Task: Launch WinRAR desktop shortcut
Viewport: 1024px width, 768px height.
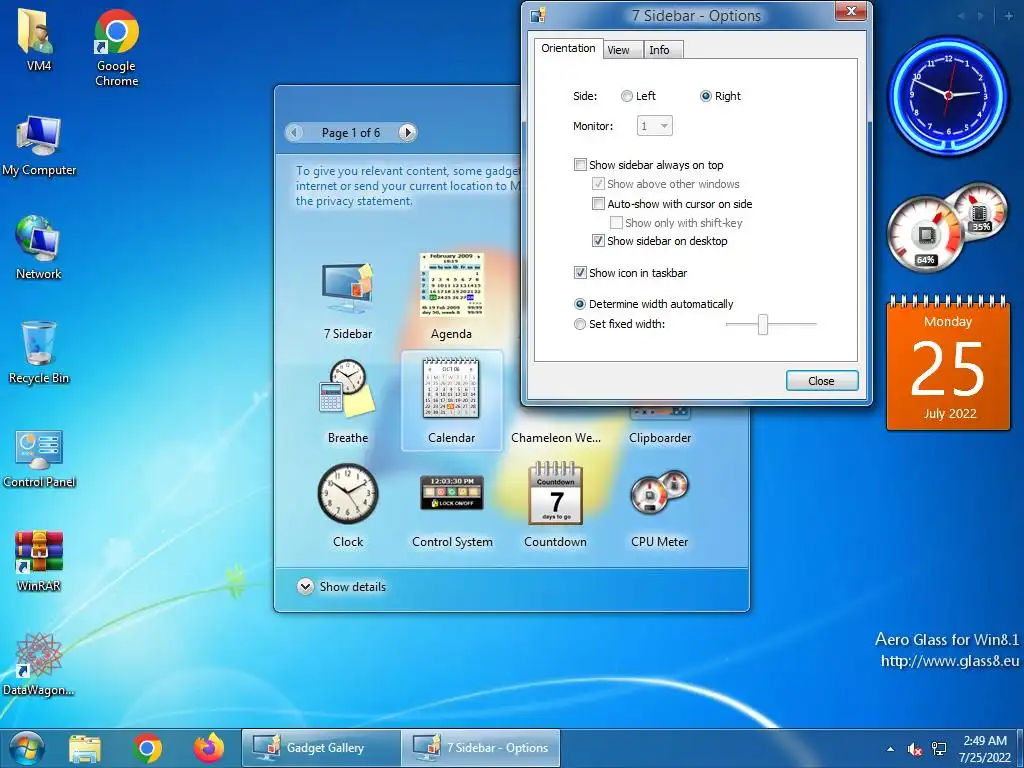Action: [x=39, y=561]
